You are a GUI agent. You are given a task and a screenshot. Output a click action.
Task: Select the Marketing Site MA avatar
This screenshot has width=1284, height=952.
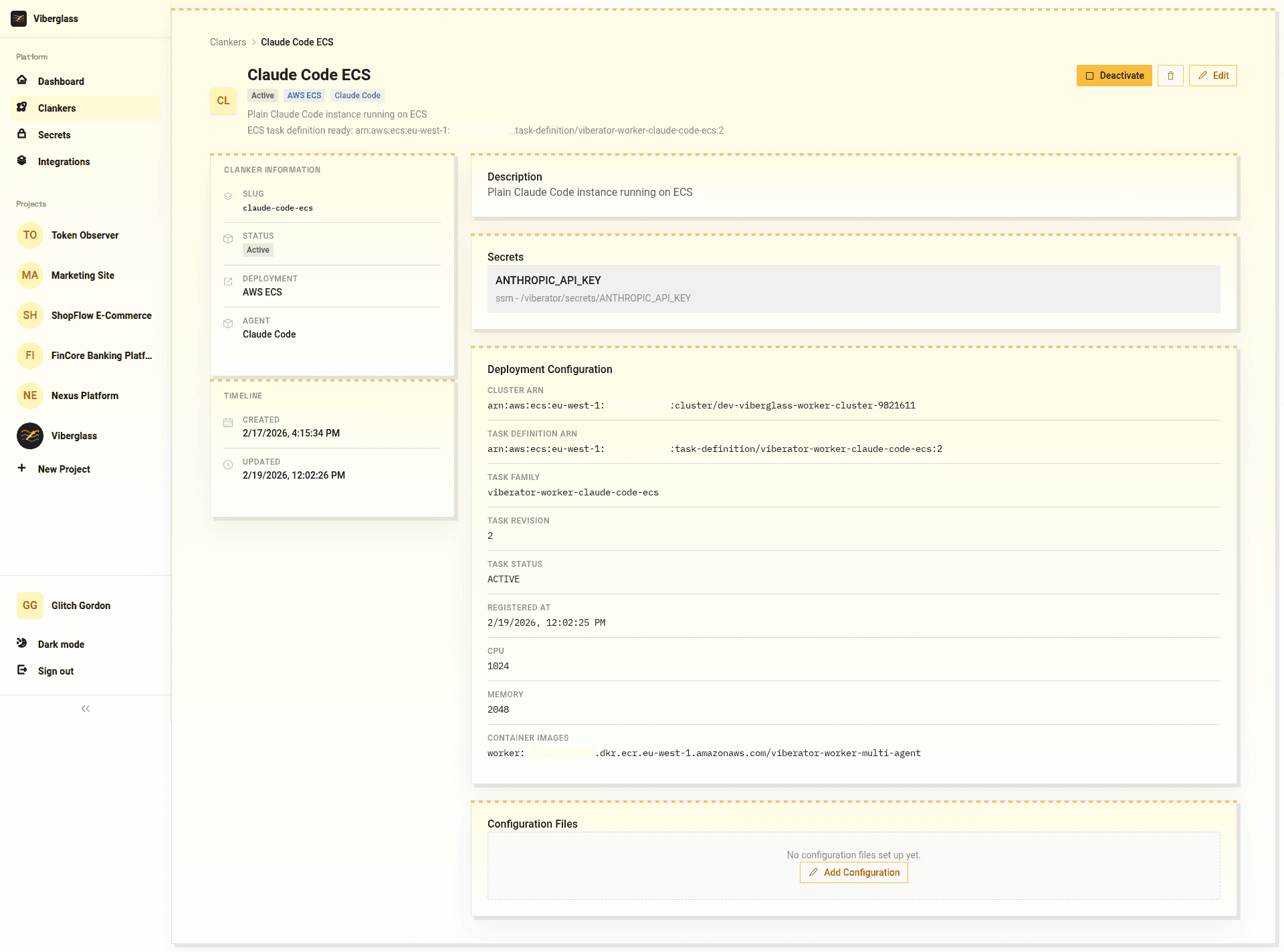(x=29, y=275)
